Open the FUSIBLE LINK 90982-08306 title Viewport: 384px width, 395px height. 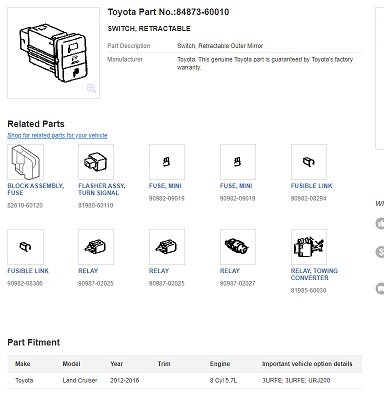click(x=28, y=271)
